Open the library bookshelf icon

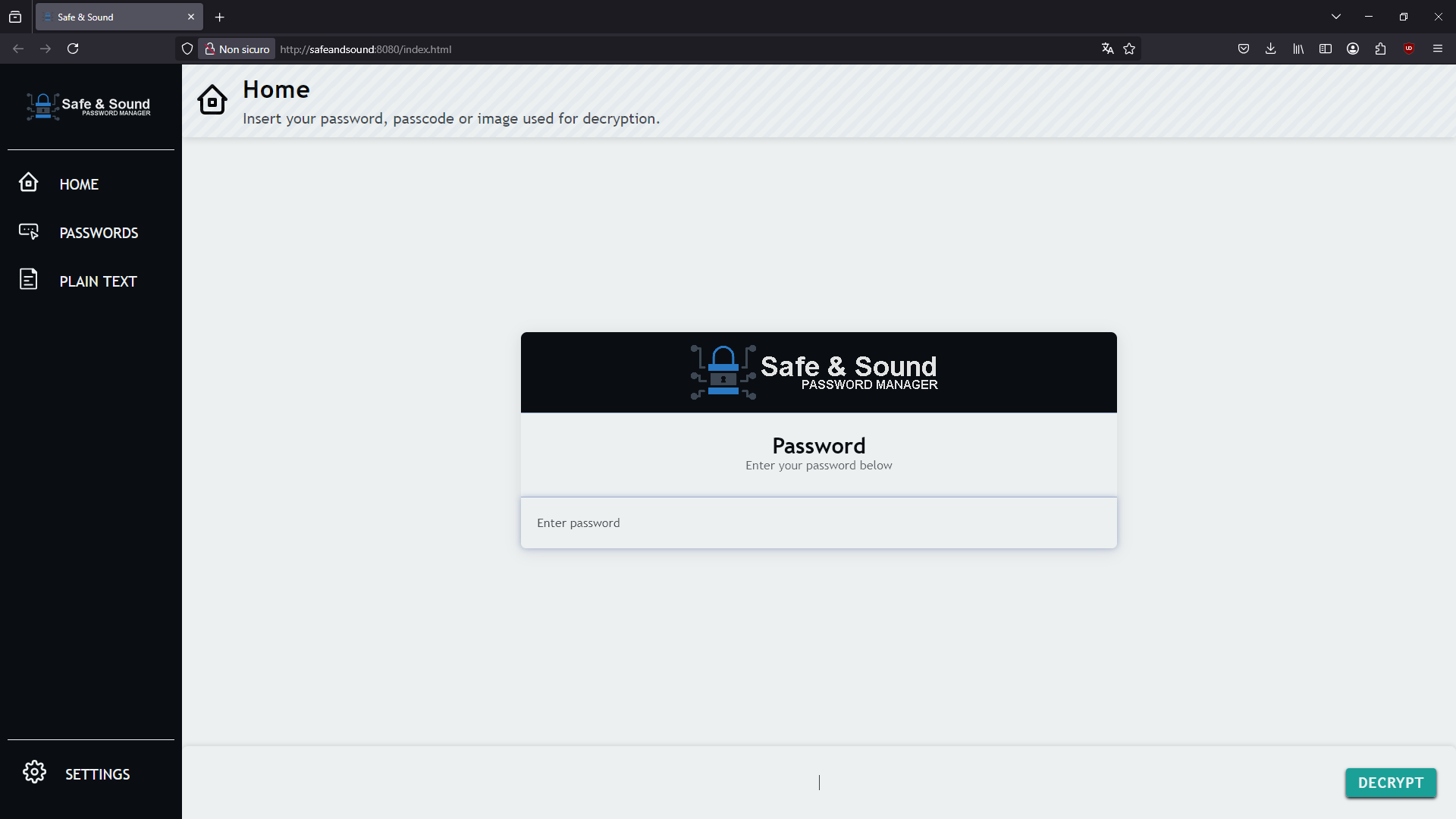(x=1298, y=49)
